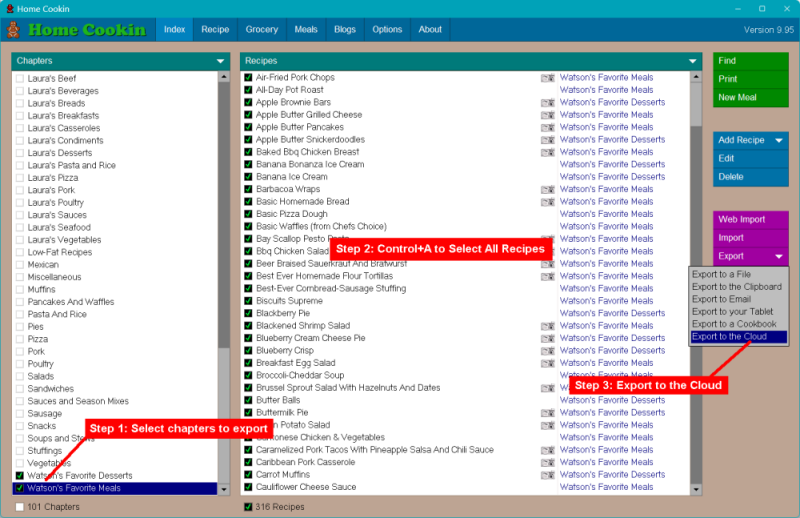800x518 pixels.
Task: Click the Web Import button
Action: click(751, 219)
